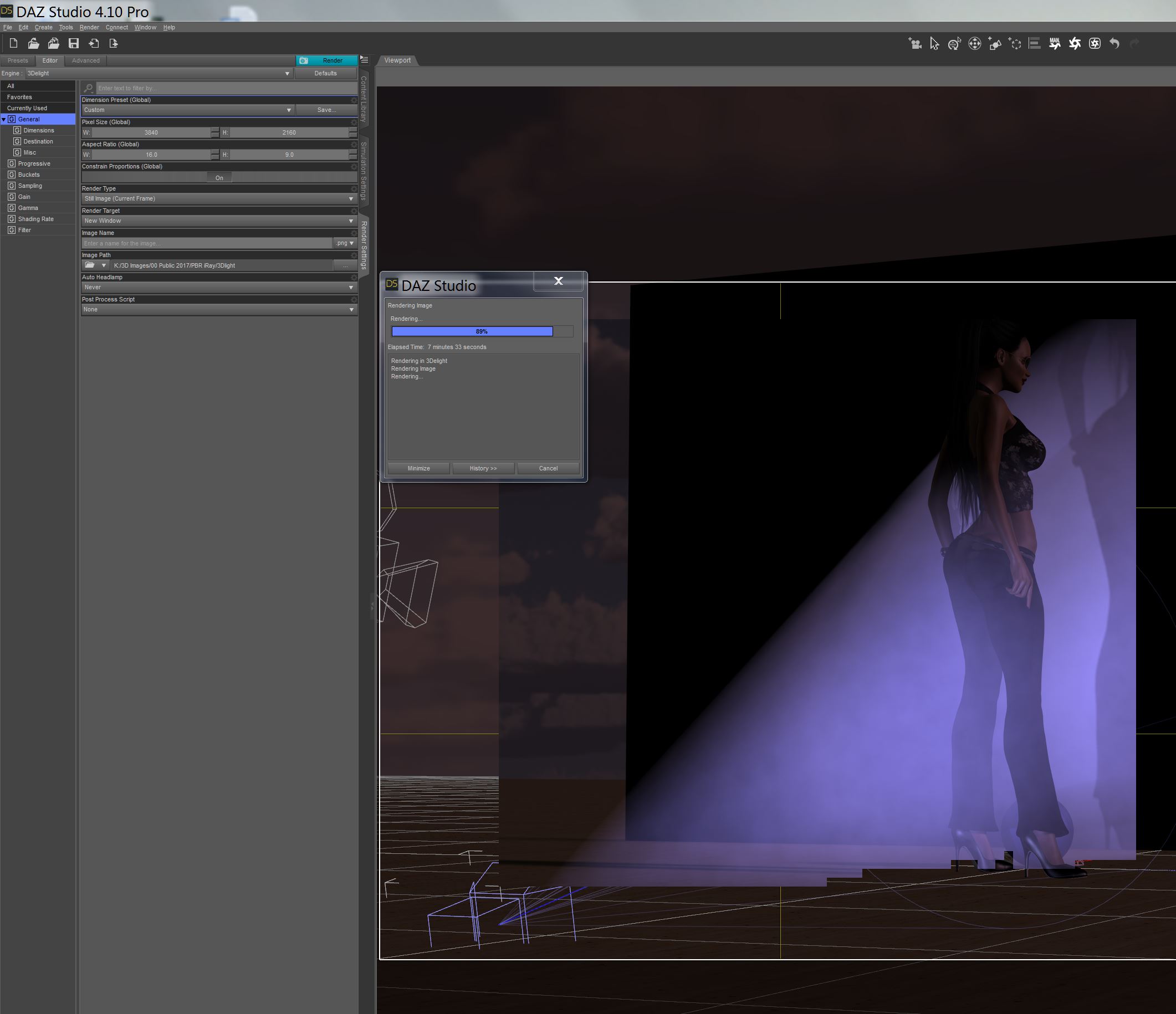Image resolution: width=1176 pixels, height=1014 pixels.
Task: Click the rendering progress bar
Action: [481, 331]
